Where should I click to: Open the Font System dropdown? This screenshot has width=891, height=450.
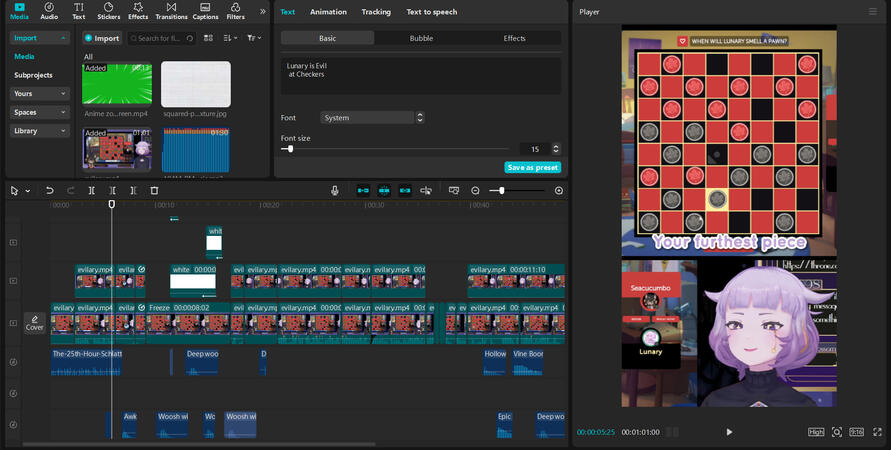click(372, 118)
